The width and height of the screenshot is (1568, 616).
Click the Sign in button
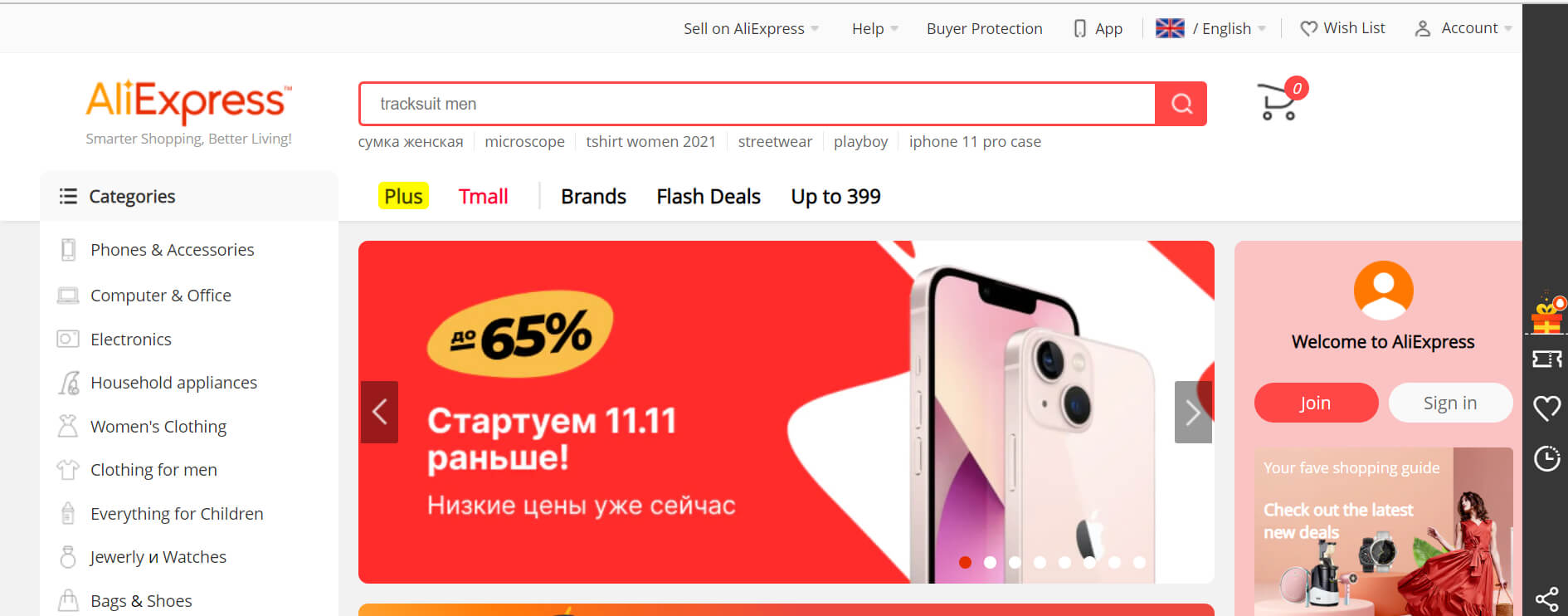point(1450,403)
